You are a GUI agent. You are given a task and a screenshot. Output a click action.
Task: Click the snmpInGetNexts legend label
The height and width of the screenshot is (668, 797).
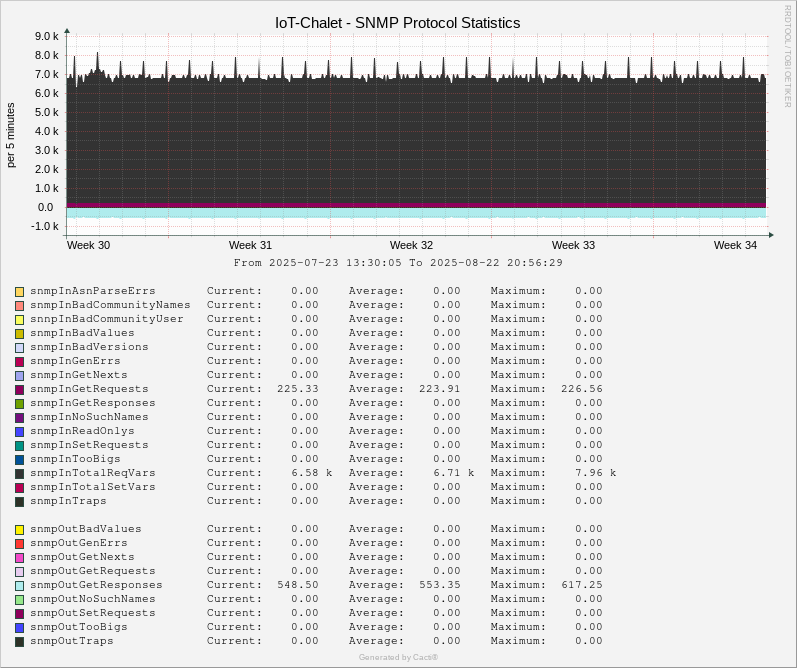(79, 375)
